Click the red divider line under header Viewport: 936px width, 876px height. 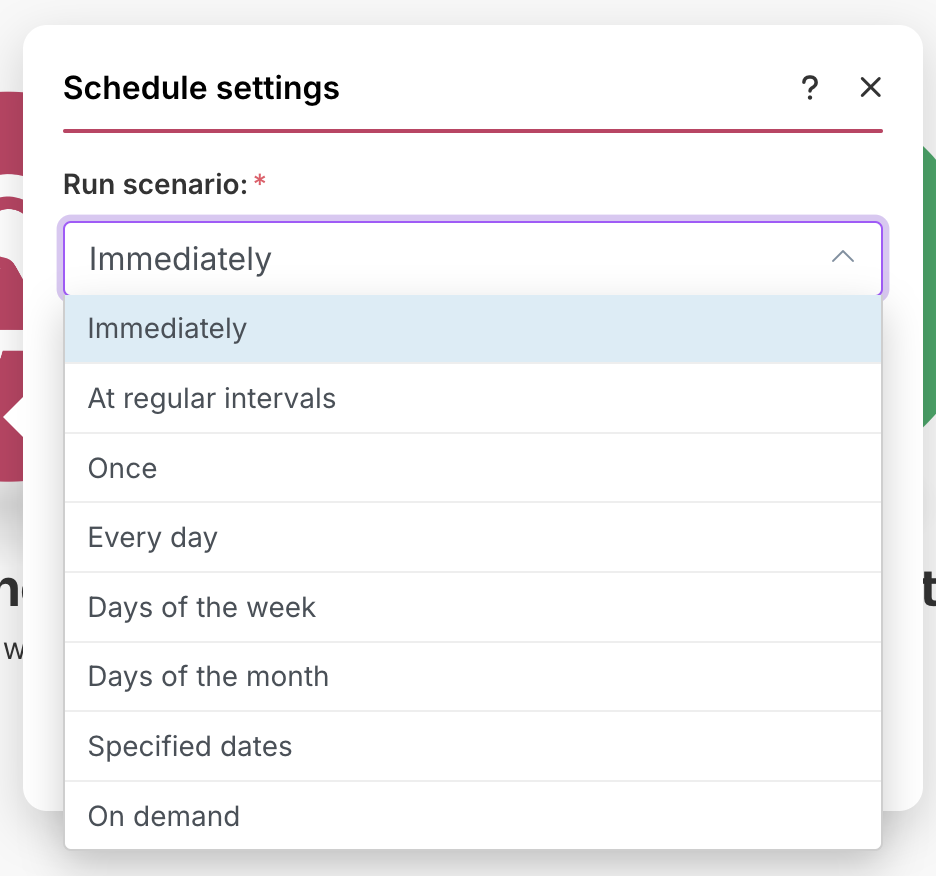click(x=472, y=131)
